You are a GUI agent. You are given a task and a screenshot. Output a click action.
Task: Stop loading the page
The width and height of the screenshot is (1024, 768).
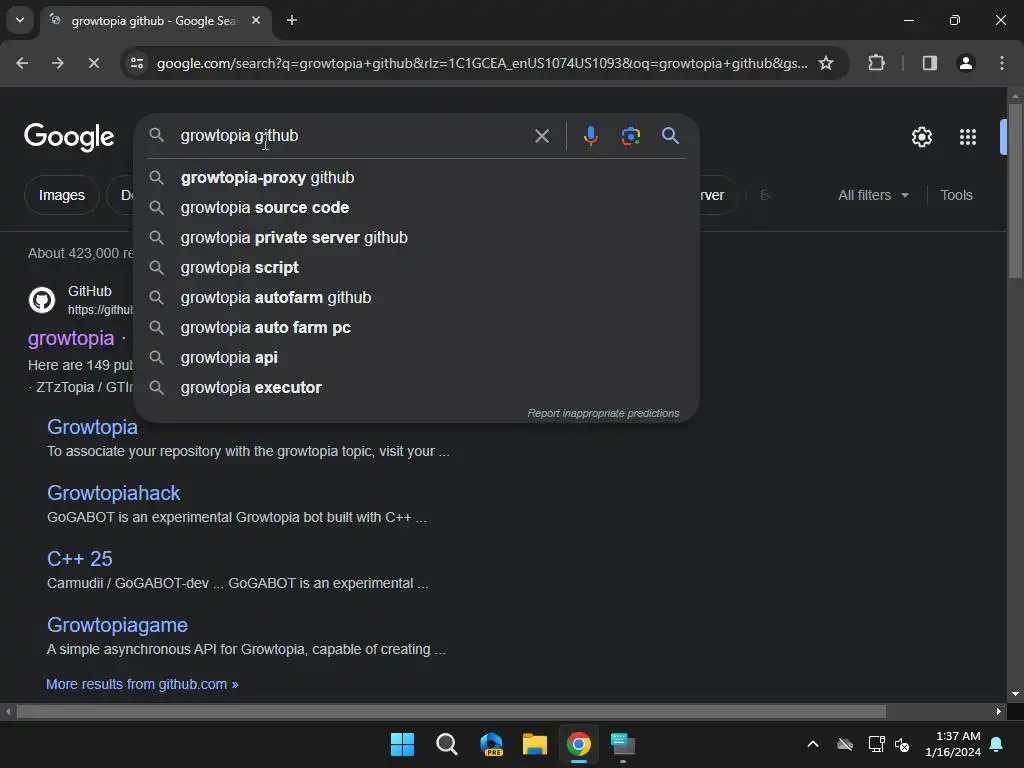[x=93, y=63]
